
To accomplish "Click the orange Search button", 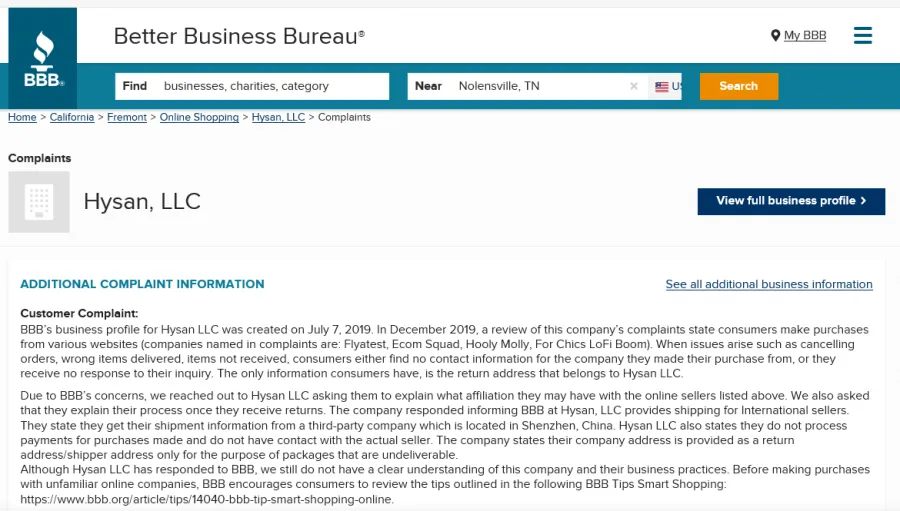I will pyautogui.click(x=739, y=86).
